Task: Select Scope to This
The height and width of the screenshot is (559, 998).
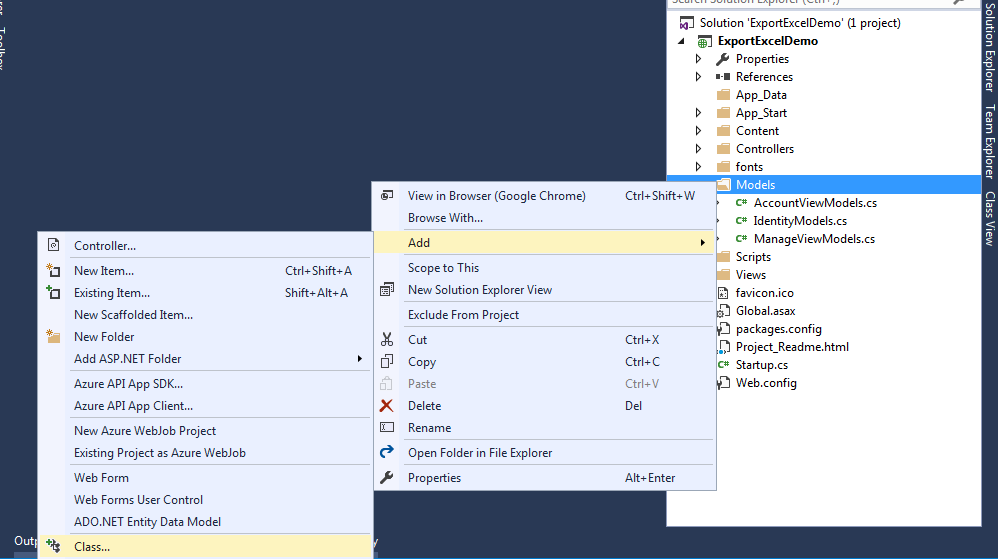Action: pos(544,268)
